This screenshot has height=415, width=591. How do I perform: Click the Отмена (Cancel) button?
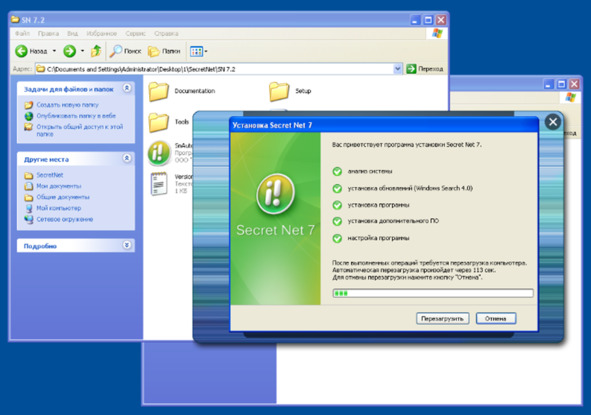(496, 319)
